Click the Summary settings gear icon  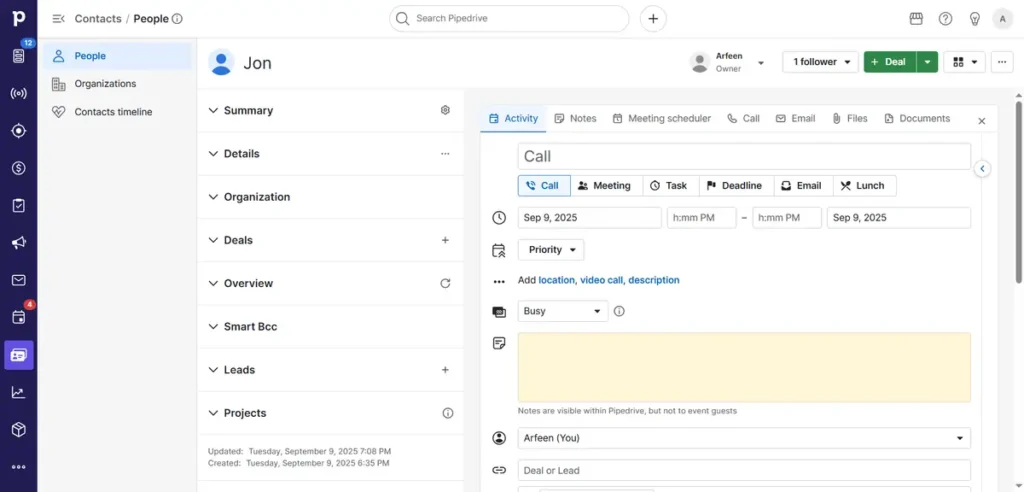click(445, 110)
